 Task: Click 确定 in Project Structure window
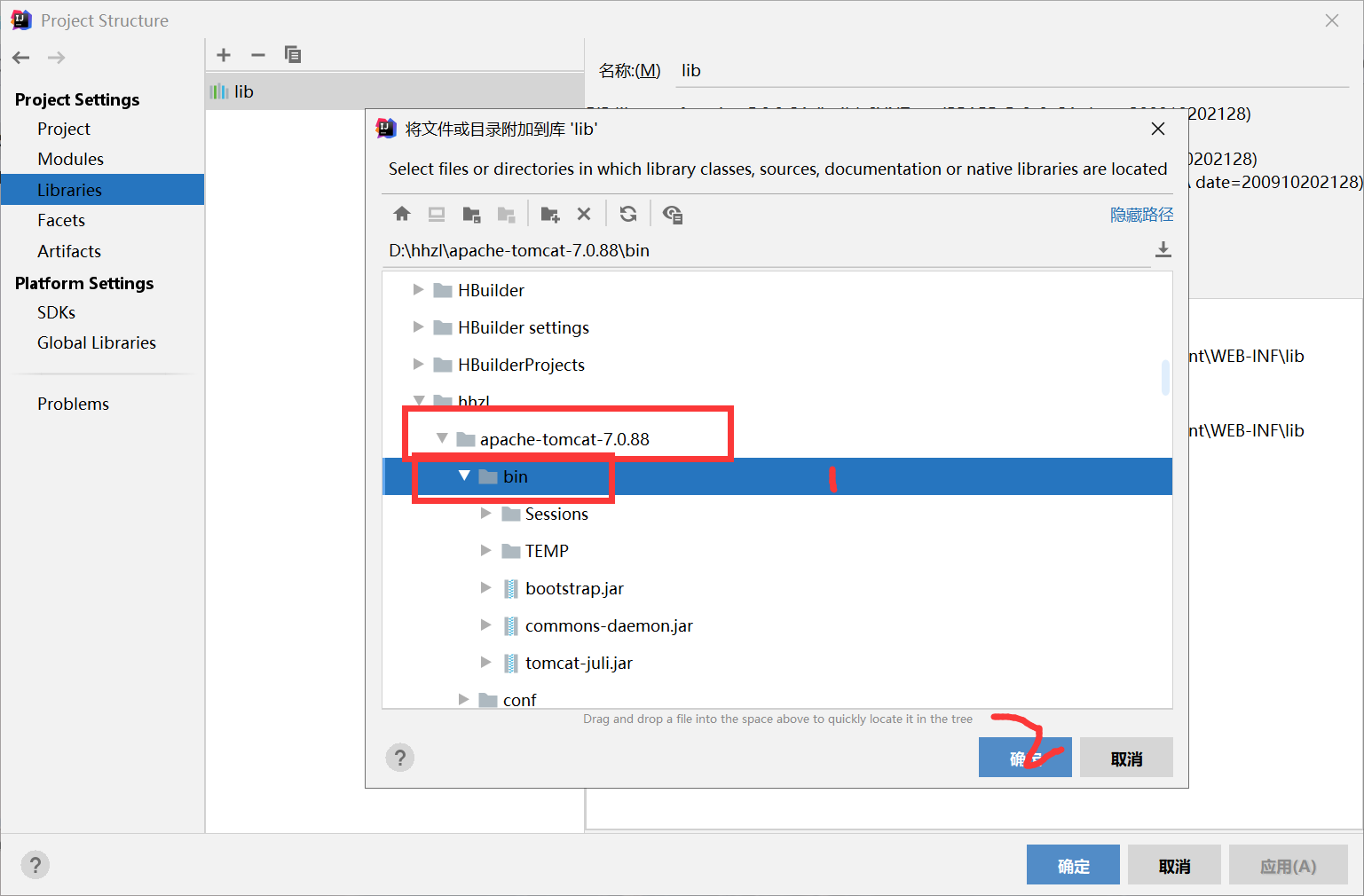pos(1073,865)
